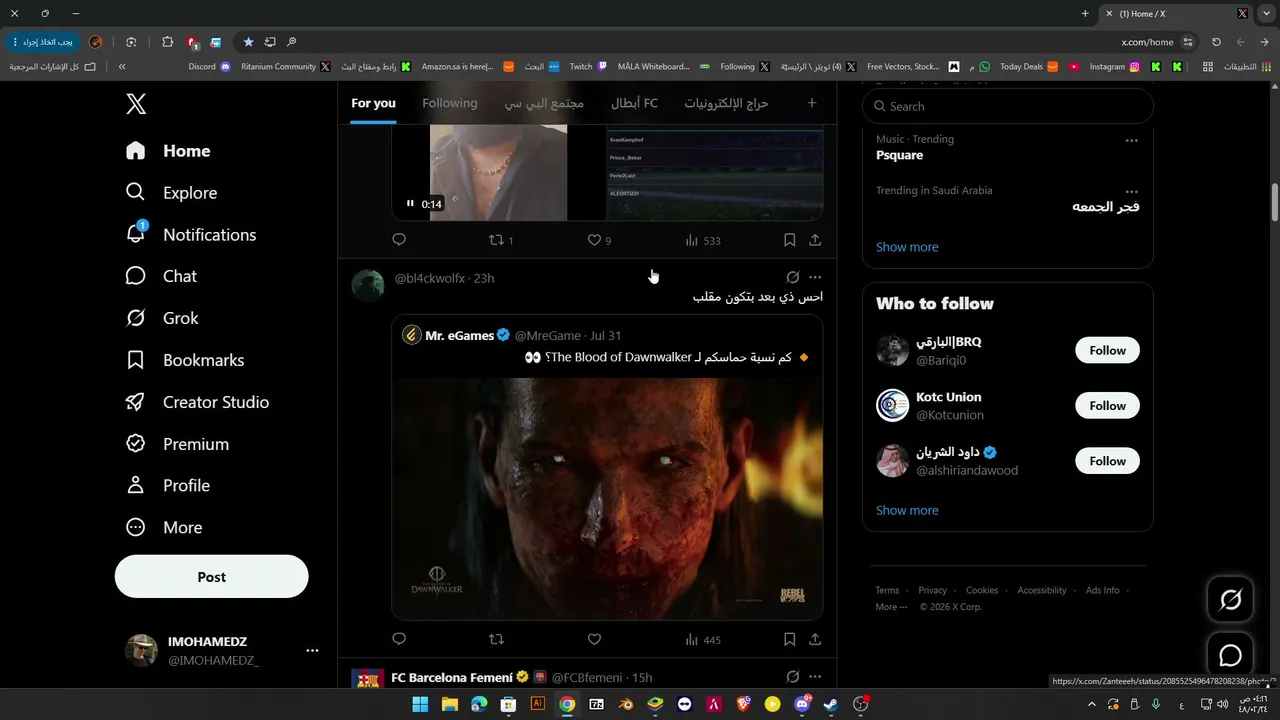The height and width of the screenshot is (720, 1280).
Task: Click the browser address bar x.com/home
Action: coord(1147,42)
